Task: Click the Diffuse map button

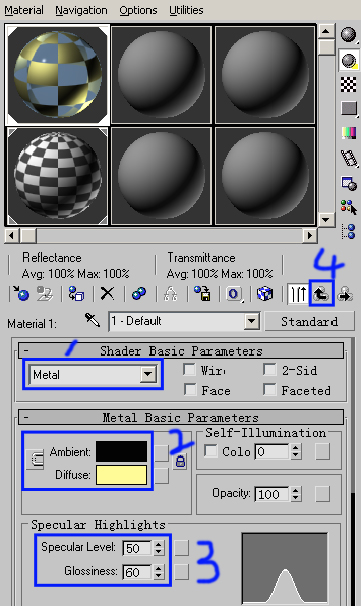Action: point(162,476)
